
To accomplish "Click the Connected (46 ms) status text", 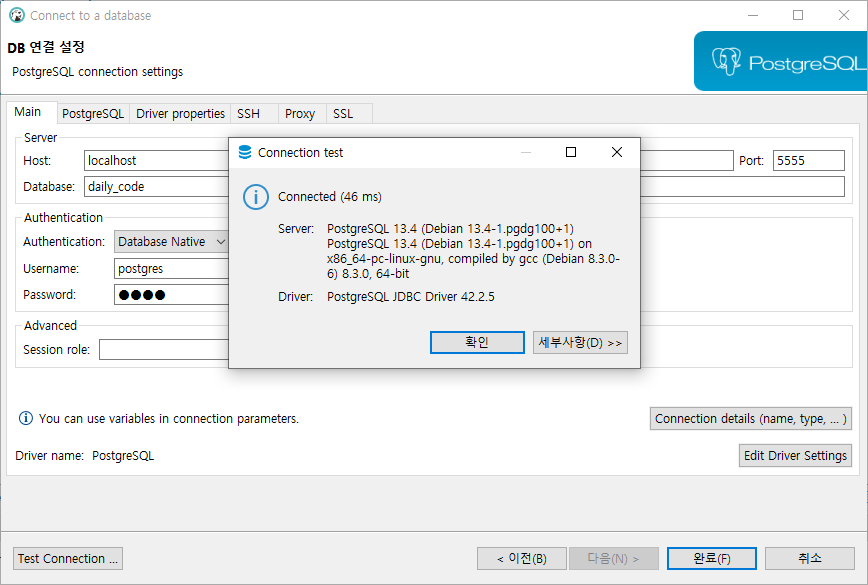I will coord(330,196).
